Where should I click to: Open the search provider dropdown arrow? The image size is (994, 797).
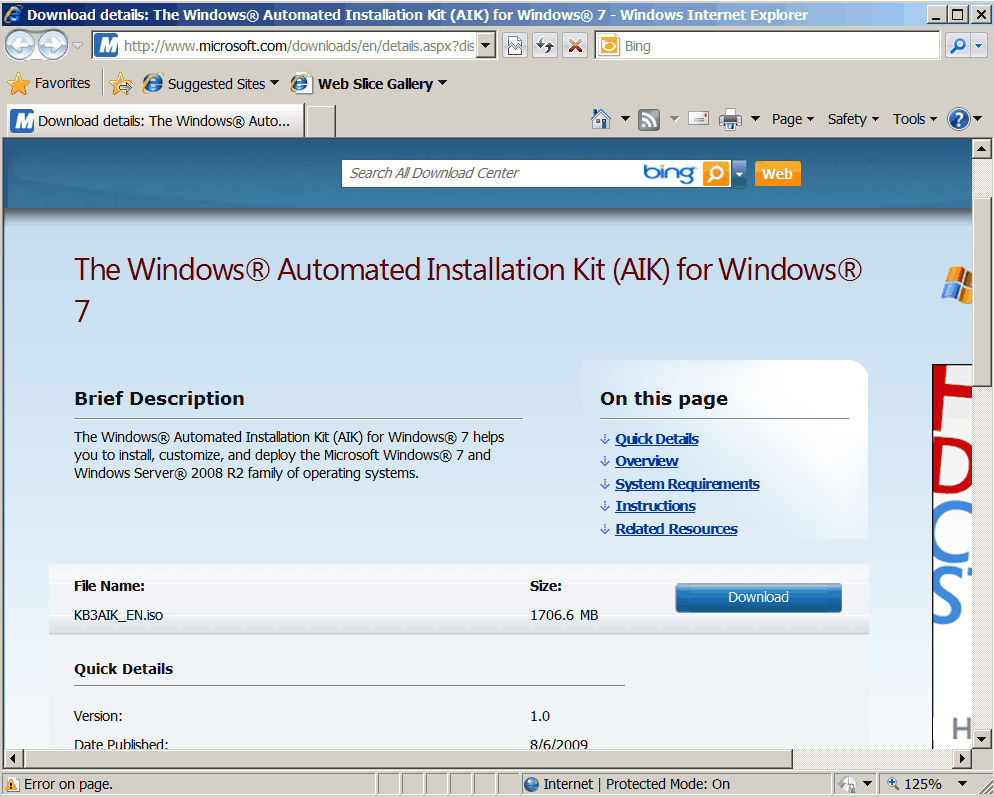979,46
